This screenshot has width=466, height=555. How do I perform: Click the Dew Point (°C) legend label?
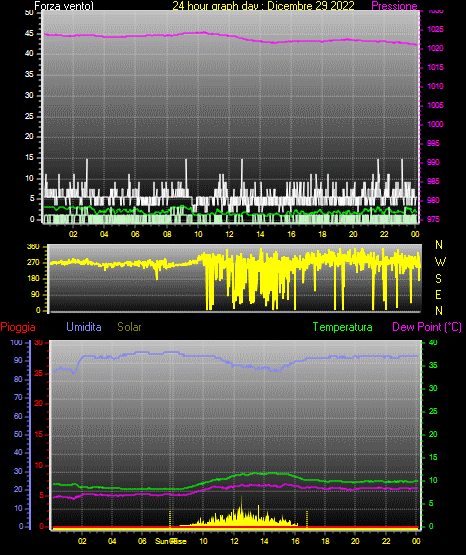[x=427, y=327]
